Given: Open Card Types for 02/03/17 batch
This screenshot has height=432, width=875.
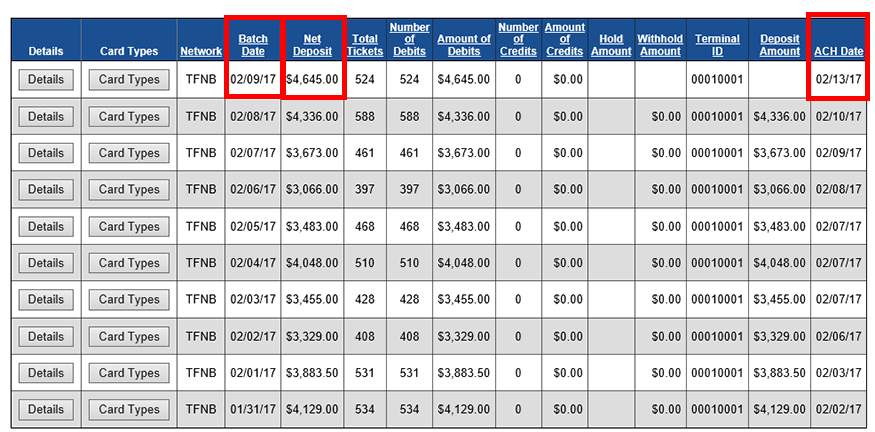Looking at the screenshot, I should (x=129, y=299).
